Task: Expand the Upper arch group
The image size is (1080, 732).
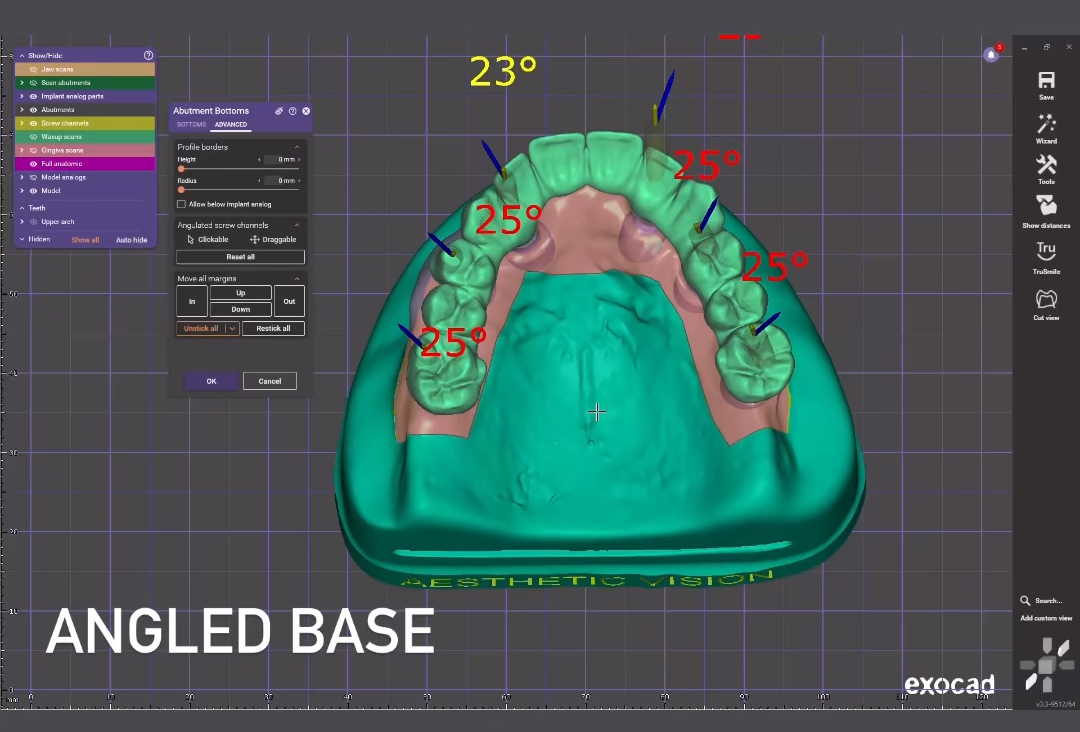Action: click(21, 222)
